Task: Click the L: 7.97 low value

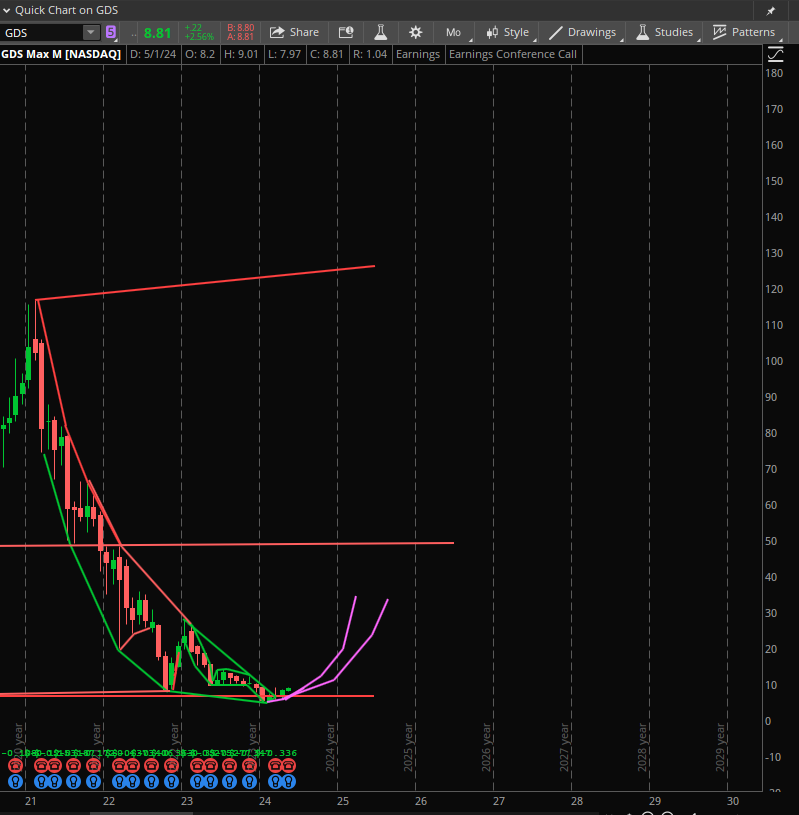Action: tap(284, 54)
